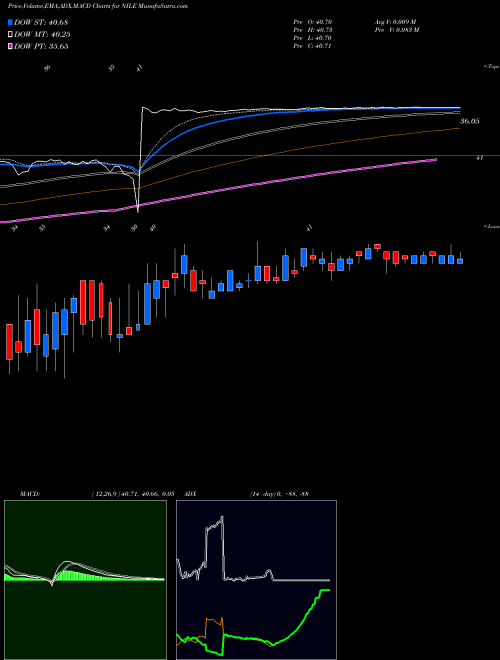Click the blue DOW ST legend swatch

pyautogui.click(x=11, y=23)
